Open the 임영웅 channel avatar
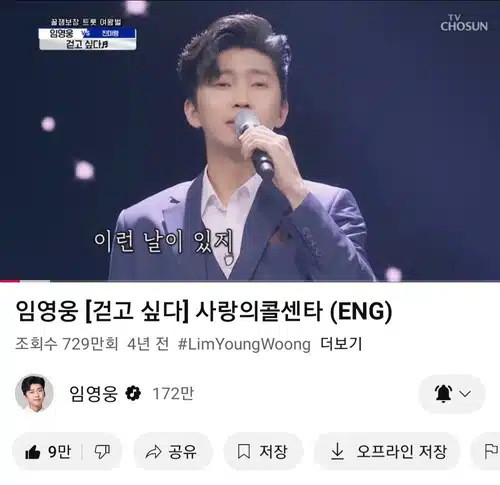The height and width of the screenshot is (485, 500). click(34, 393)
